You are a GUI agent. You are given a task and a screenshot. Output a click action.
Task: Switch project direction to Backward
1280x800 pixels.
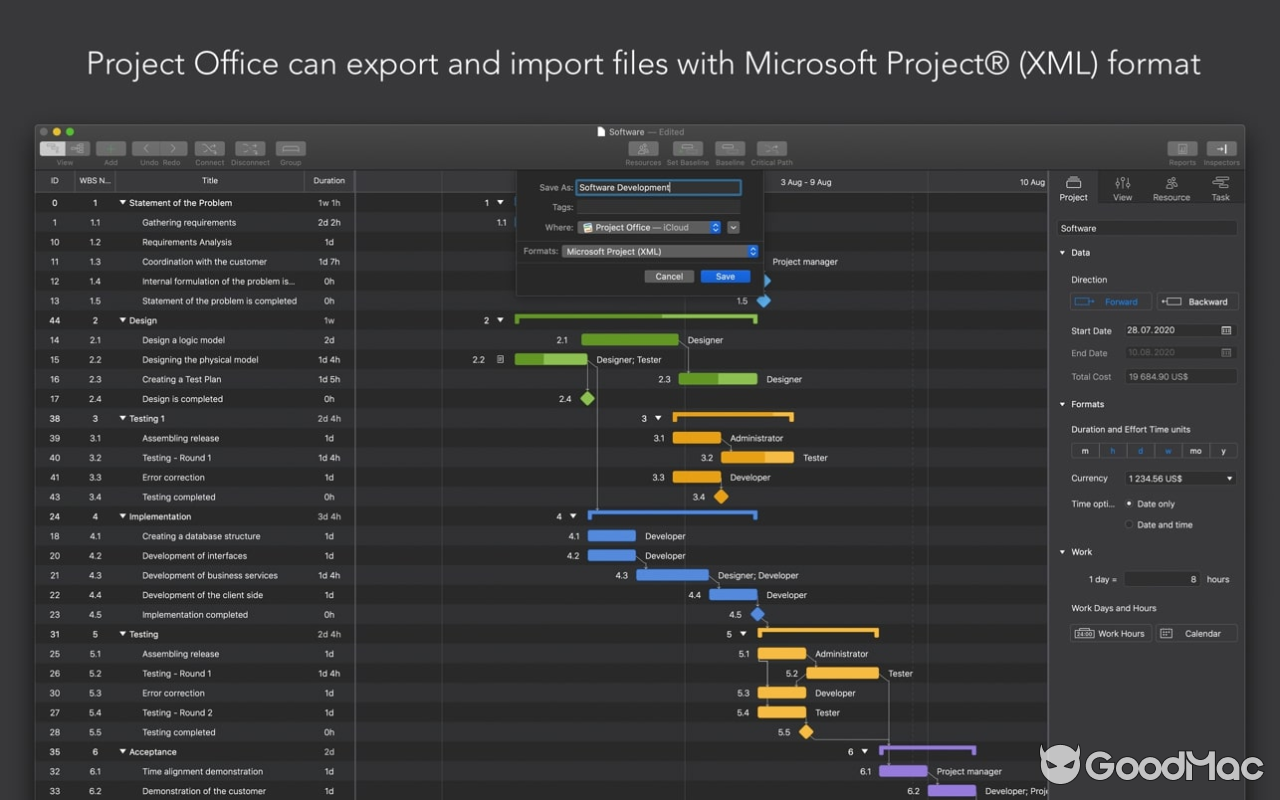(x=1197, y=301)
